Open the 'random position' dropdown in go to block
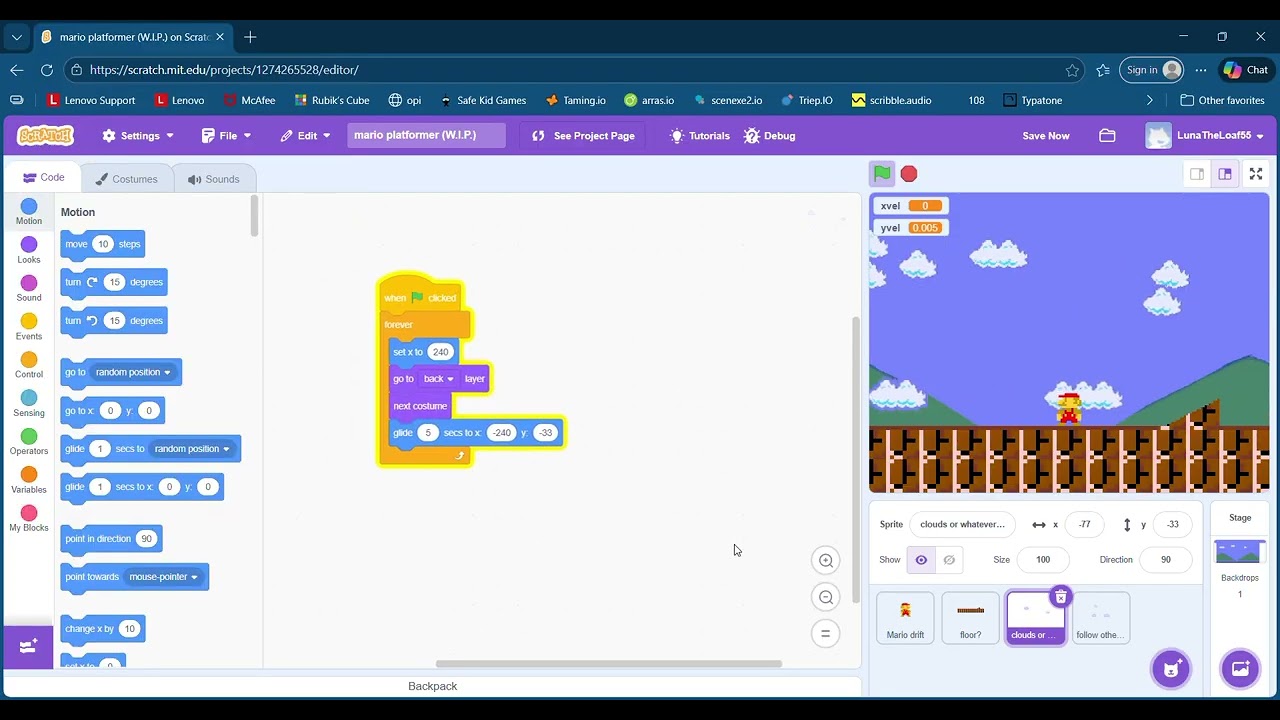The image size is (1280, 720). (133, 372)
